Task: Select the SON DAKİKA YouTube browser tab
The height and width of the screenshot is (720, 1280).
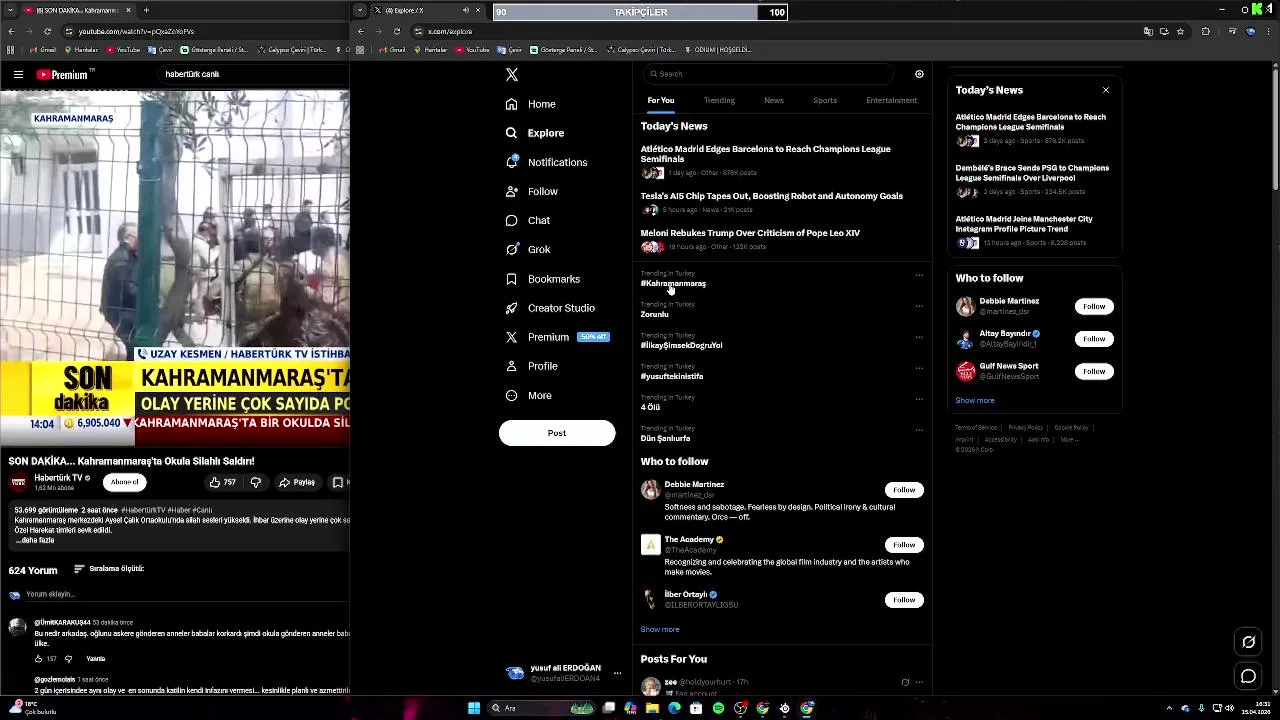Action: click(77, 10)
